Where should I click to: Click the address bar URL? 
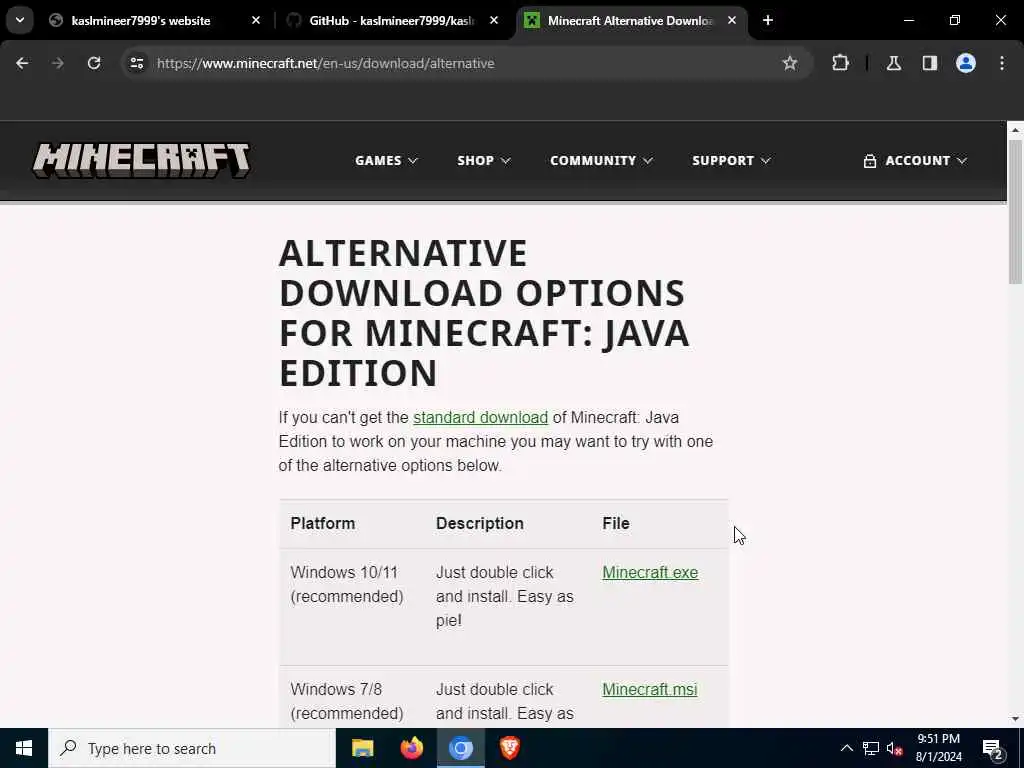click(325, 63)
